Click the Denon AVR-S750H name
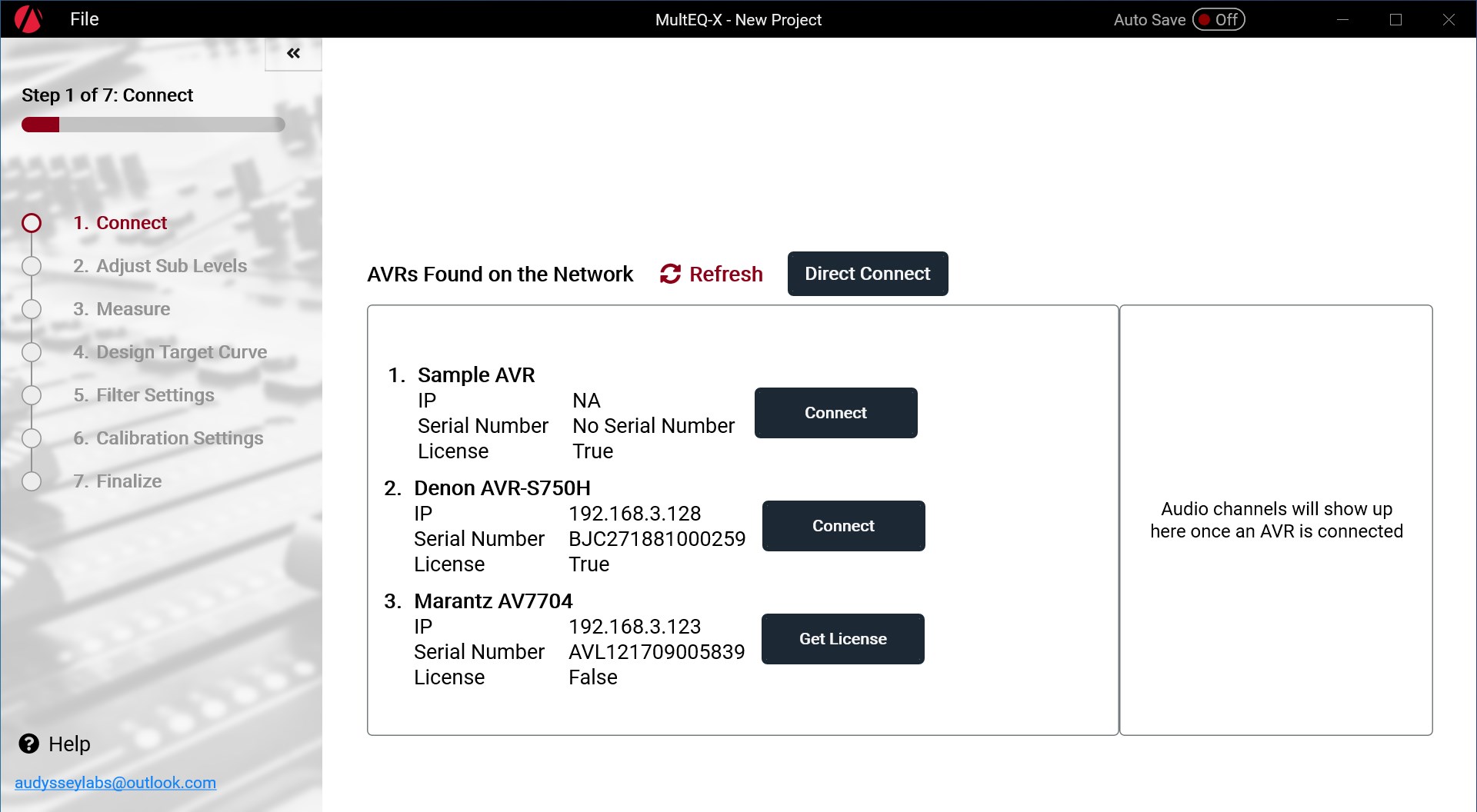The height and width of the screenshot is (812, 1477). click(502, 488)
